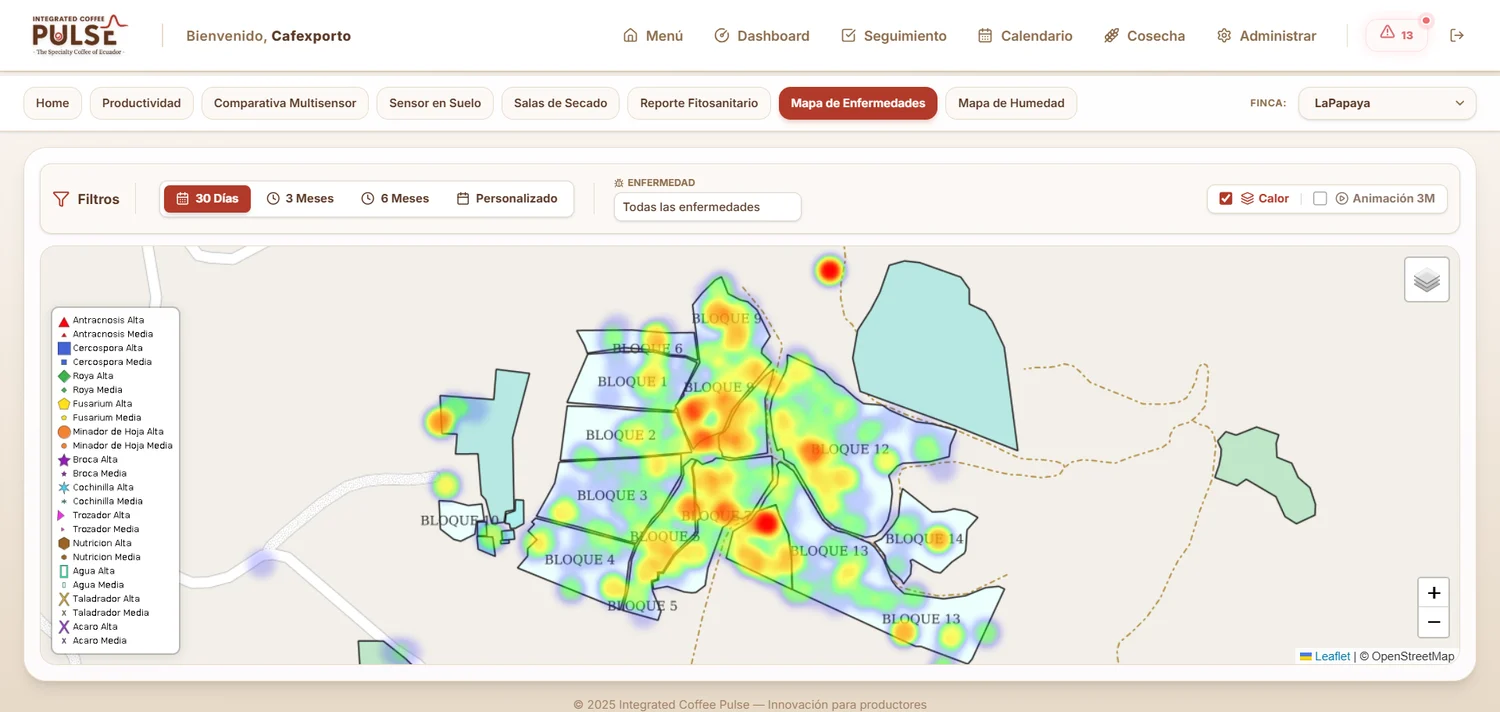
Task: Click the logout arrow icon
Action: point(1457,35)
